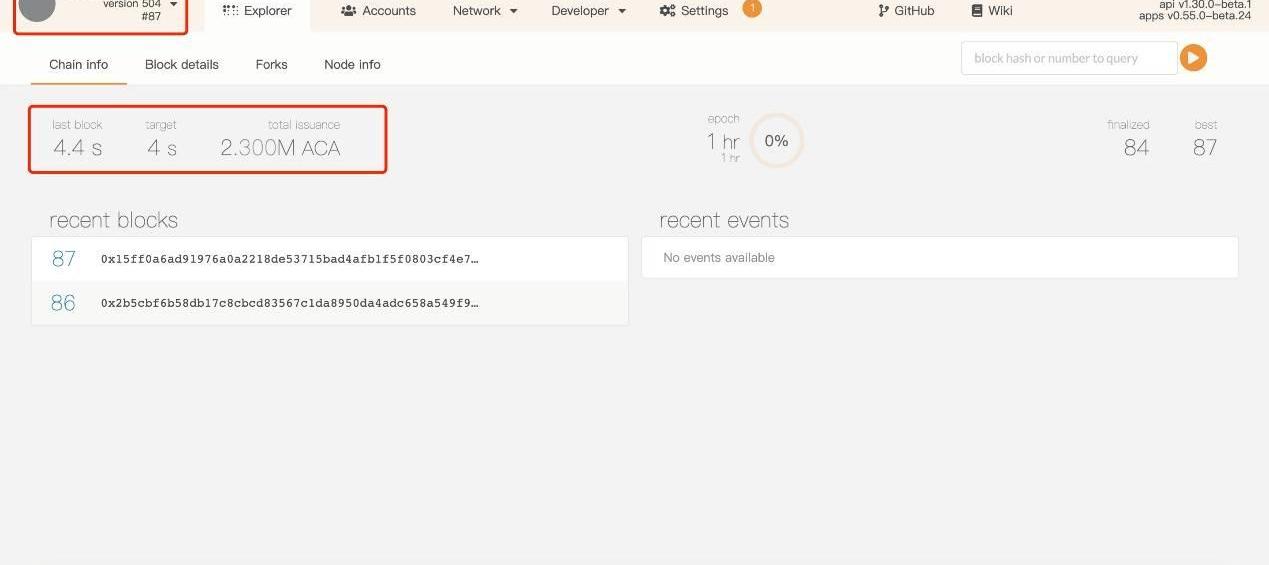Click the Settings gears icon
Viewport: 1269px width, 565px height.
pyautogui.click(x=667, y=11)
